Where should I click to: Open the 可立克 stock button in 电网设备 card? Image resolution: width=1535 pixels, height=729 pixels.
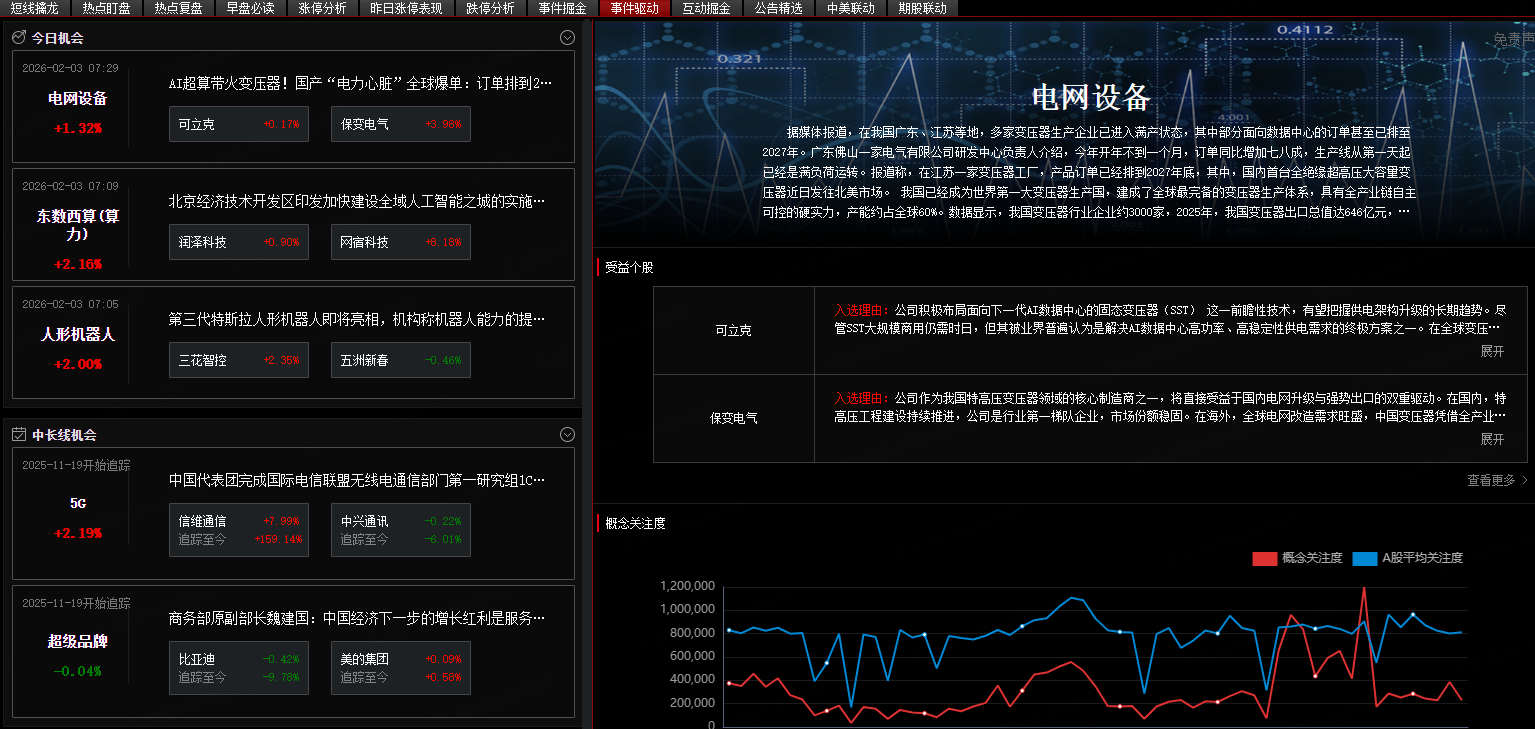[239, 125]
